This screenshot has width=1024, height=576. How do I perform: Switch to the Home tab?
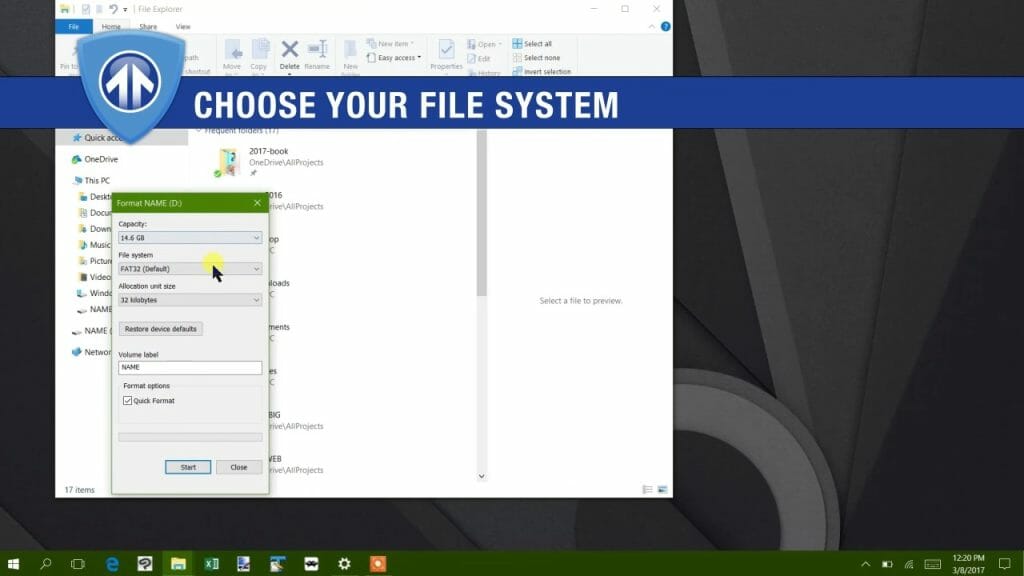pos(111,27)
